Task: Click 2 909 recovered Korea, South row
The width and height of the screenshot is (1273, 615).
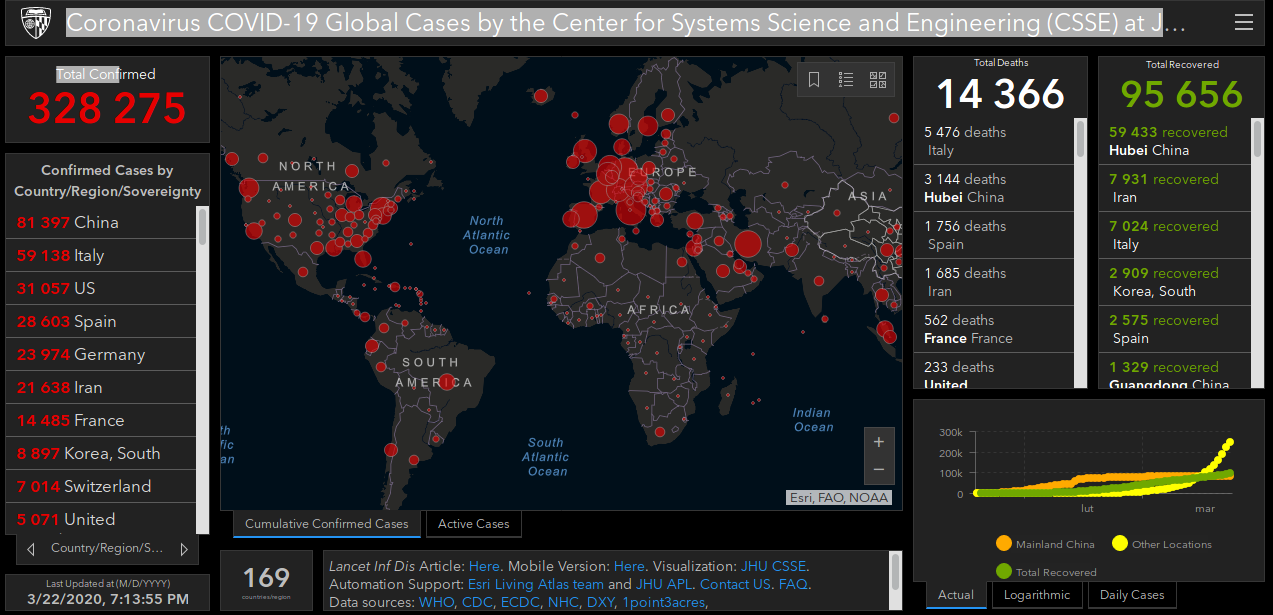Action: 1175,282
